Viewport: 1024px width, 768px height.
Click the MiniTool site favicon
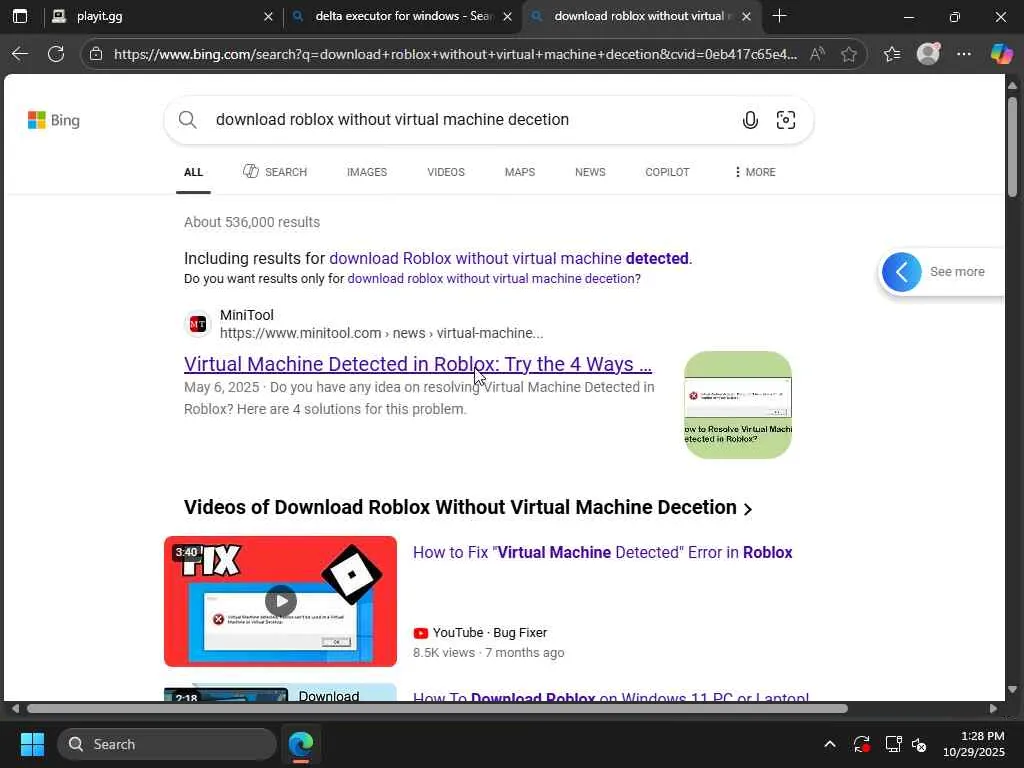197,324
